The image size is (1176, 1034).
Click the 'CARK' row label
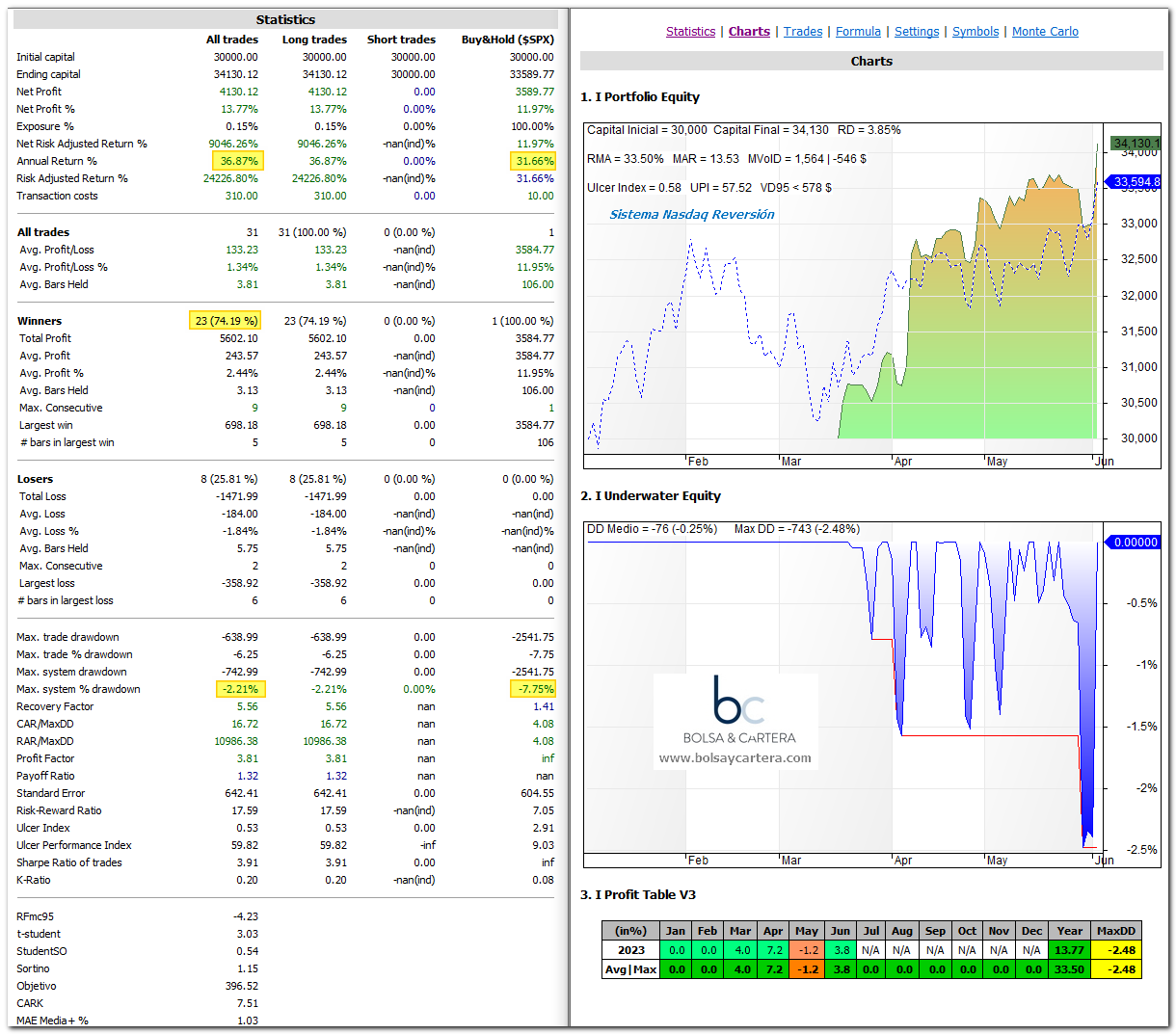[30, 1003]
